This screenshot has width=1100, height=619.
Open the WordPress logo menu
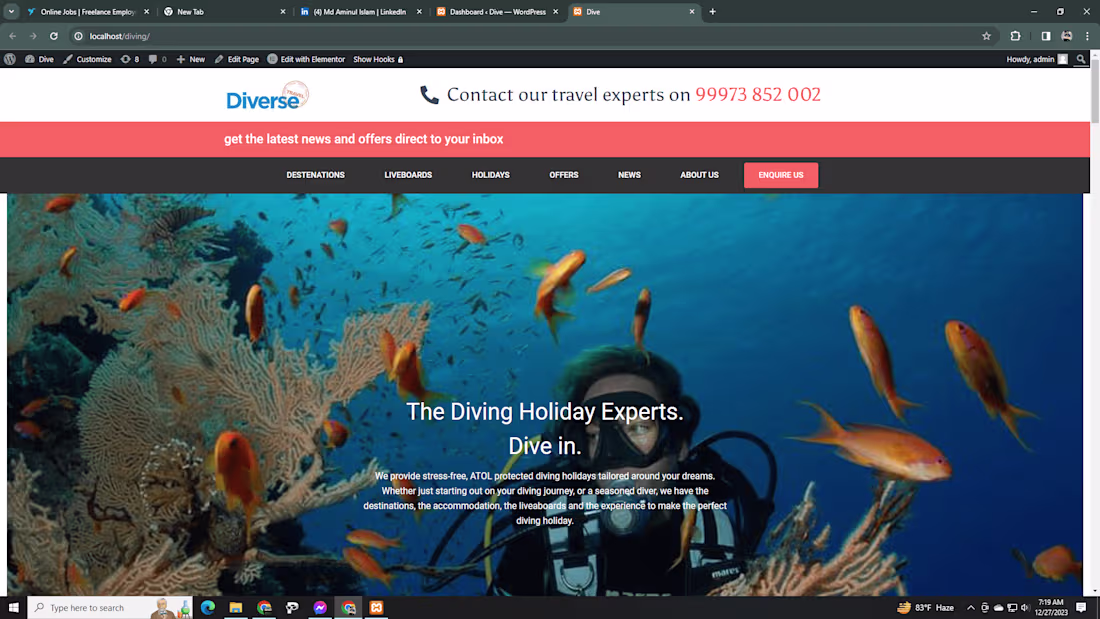(10, 59)
